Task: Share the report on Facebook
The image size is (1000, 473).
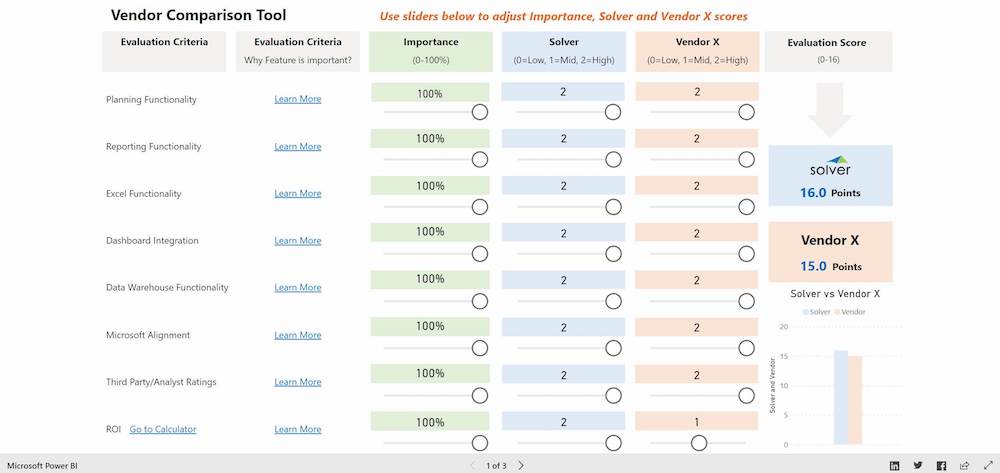Action: (941, 465)
